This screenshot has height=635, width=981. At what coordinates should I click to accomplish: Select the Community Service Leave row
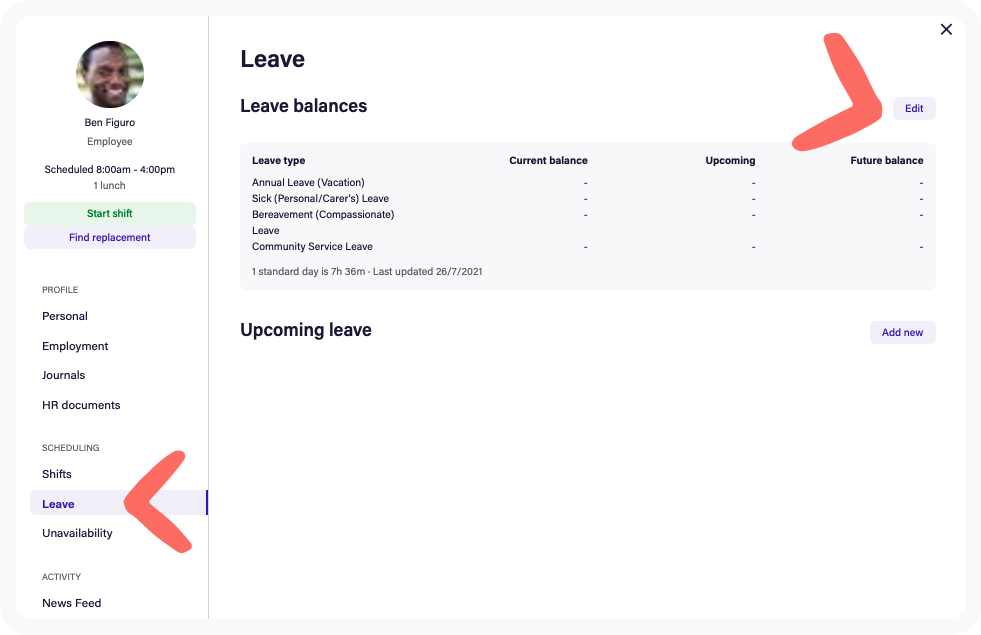(x=587, y=246)
